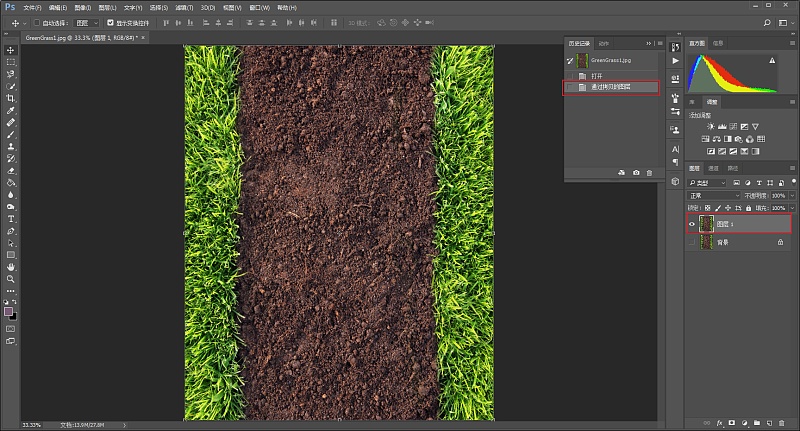This screenshot has width=800, height=431.
Task: Click the foreground color swatch
Action: point(9,312)
